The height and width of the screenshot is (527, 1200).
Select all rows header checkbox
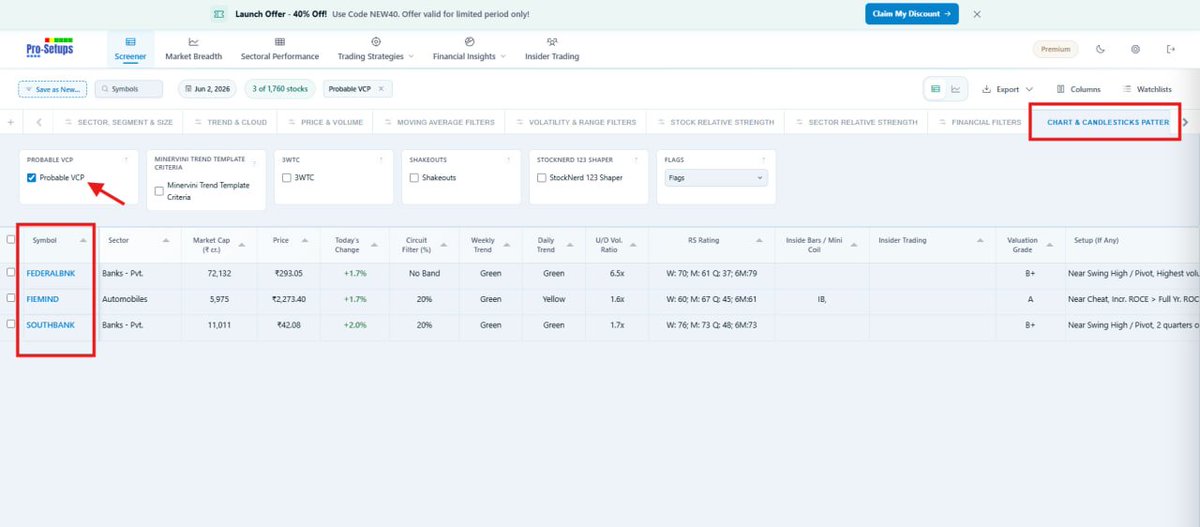point(11,239)
